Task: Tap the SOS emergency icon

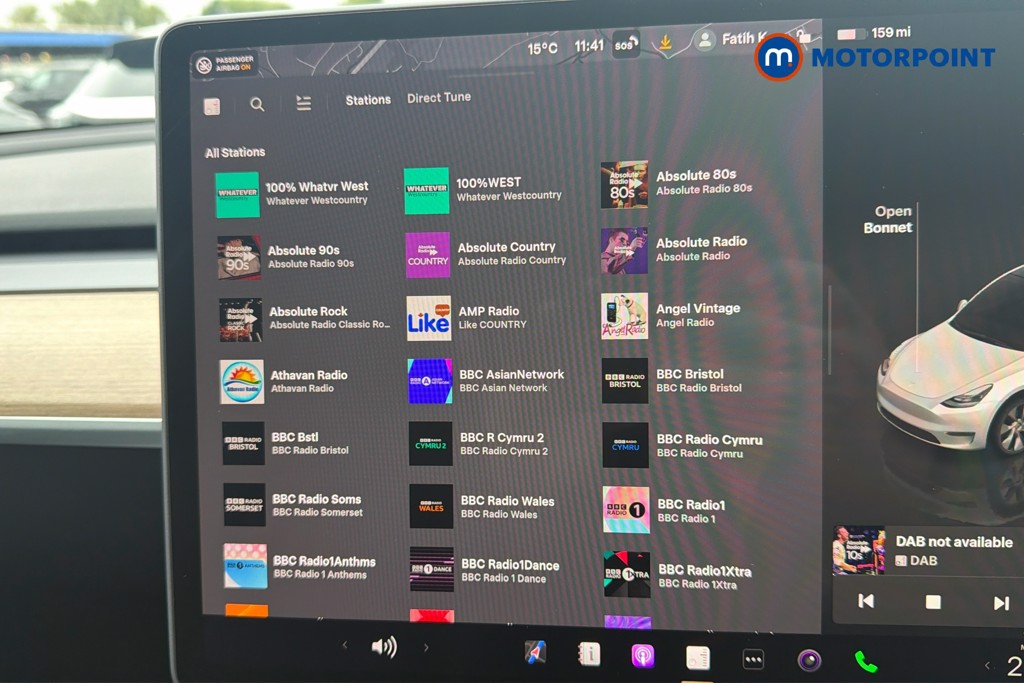Action: point(624,45)
